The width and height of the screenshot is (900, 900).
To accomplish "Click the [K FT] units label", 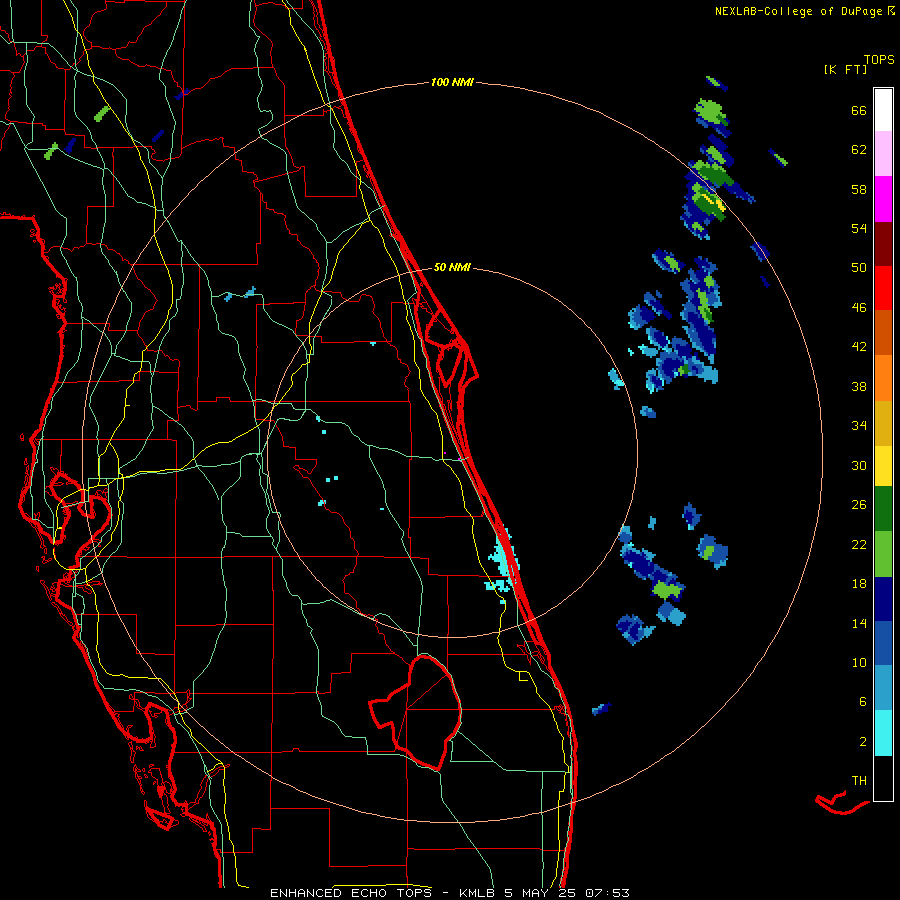I will (845, 70).
